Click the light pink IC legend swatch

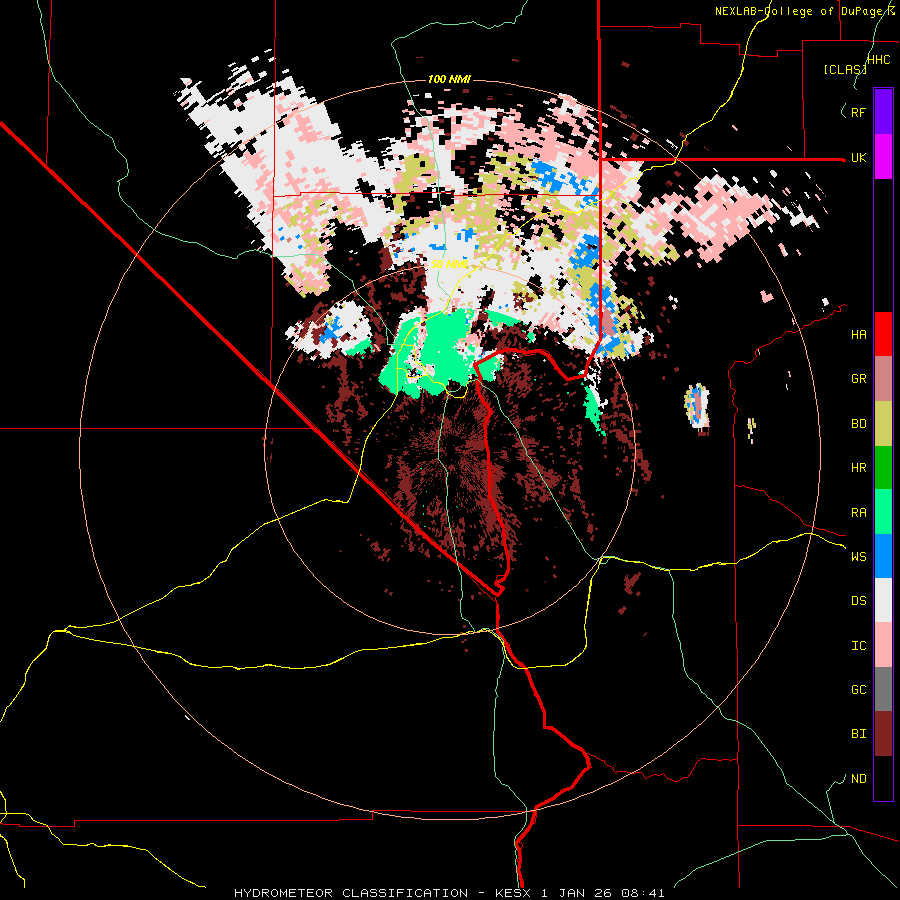[883, 645]
